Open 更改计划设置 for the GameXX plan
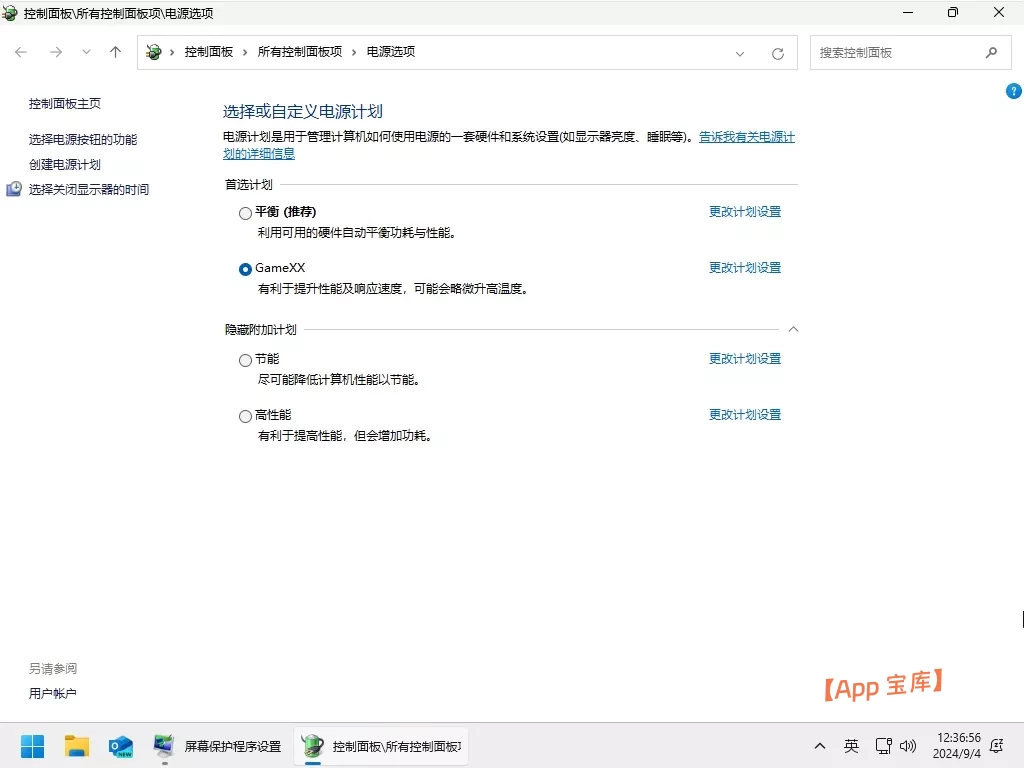1024x768 pixels. pyautogui.click(x=744, y=267)
